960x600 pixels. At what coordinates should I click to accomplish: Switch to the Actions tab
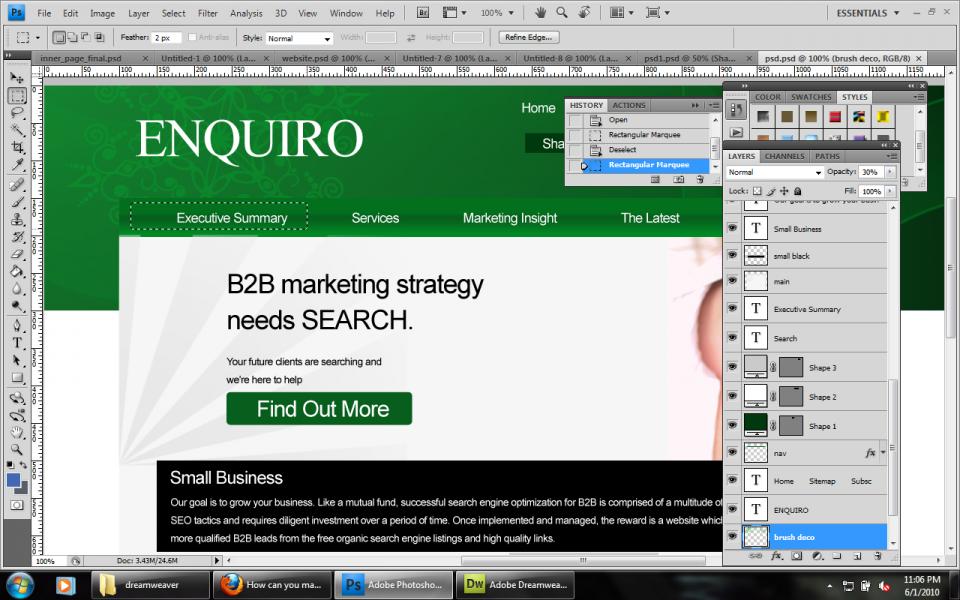(x=629, y=105)
